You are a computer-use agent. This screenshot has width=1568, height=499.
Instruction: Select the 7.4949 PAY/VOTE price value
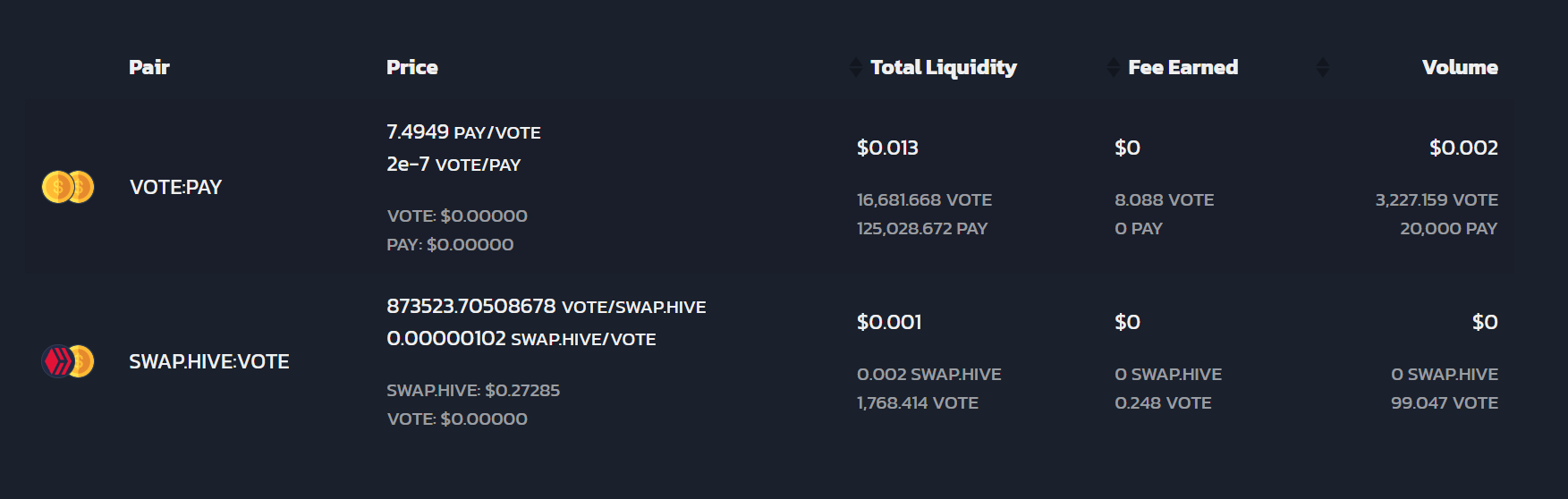(x=463, y=132)
